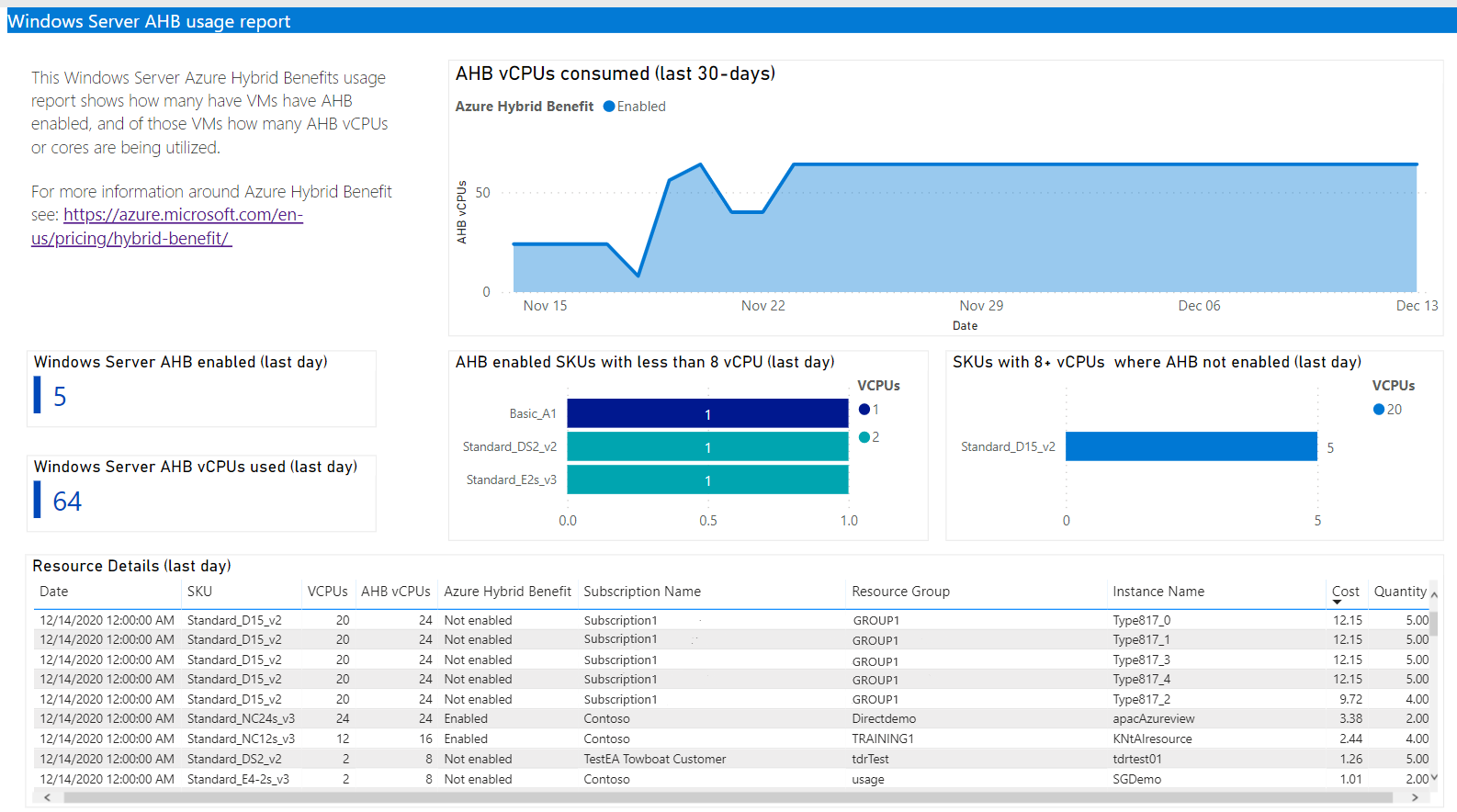Sort table by the SKU column header

tap(199, 592)
